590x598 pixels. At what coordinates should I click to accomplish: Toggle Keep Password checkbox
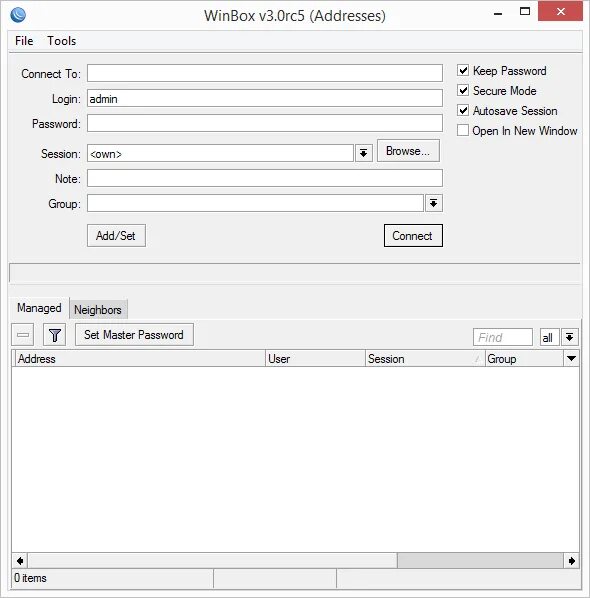click(463, 71)
